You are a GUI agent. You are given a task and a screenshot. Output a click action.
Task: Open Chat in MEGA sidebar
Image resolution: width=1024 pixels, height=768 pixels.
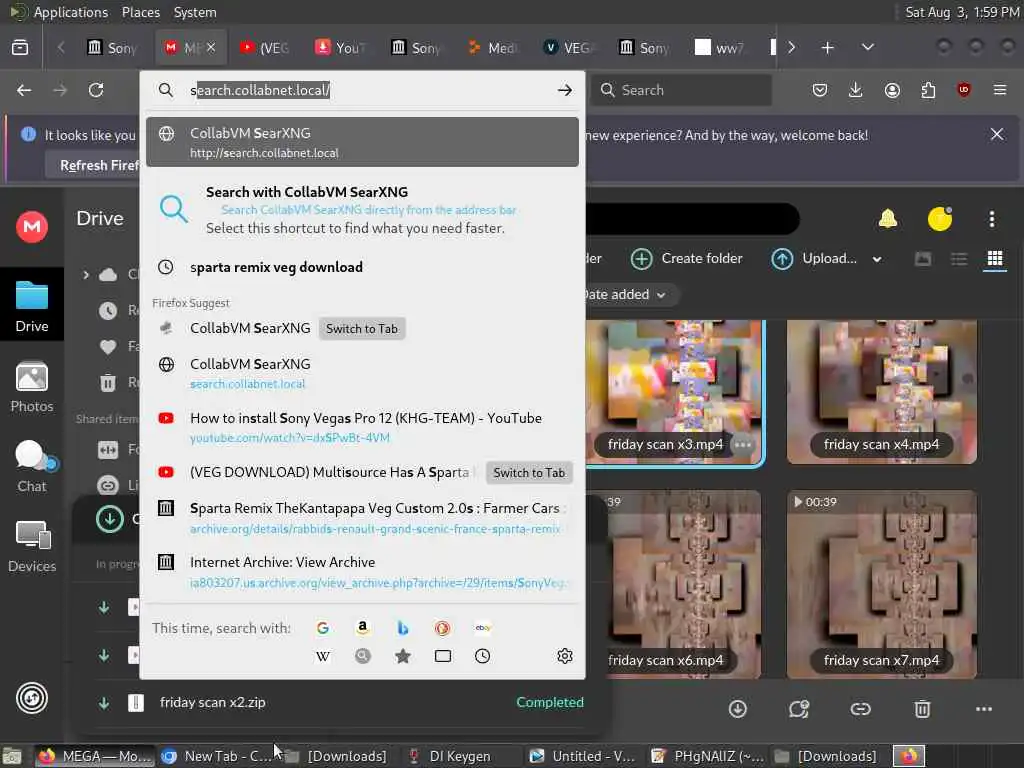[x=32, y=466]
